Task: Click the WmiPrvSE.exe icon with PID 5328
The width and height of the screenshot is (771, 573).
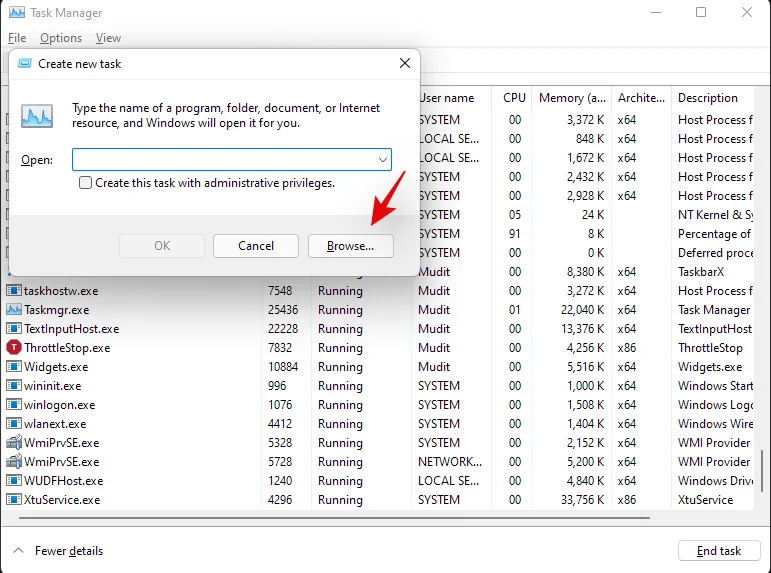Action: (14, 443)
